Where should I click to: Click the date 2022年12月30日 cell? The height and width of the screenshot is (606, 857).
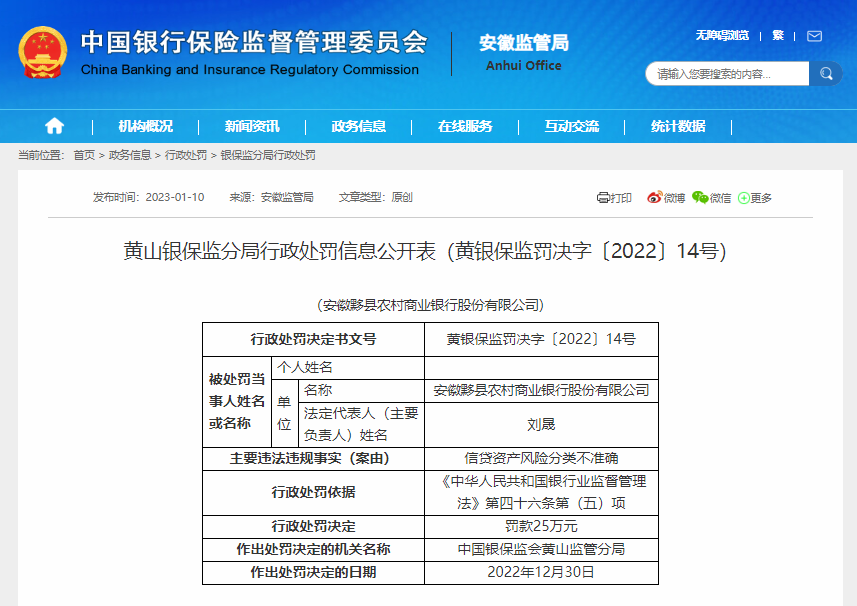pyautogui.click(x=541, y=572)
